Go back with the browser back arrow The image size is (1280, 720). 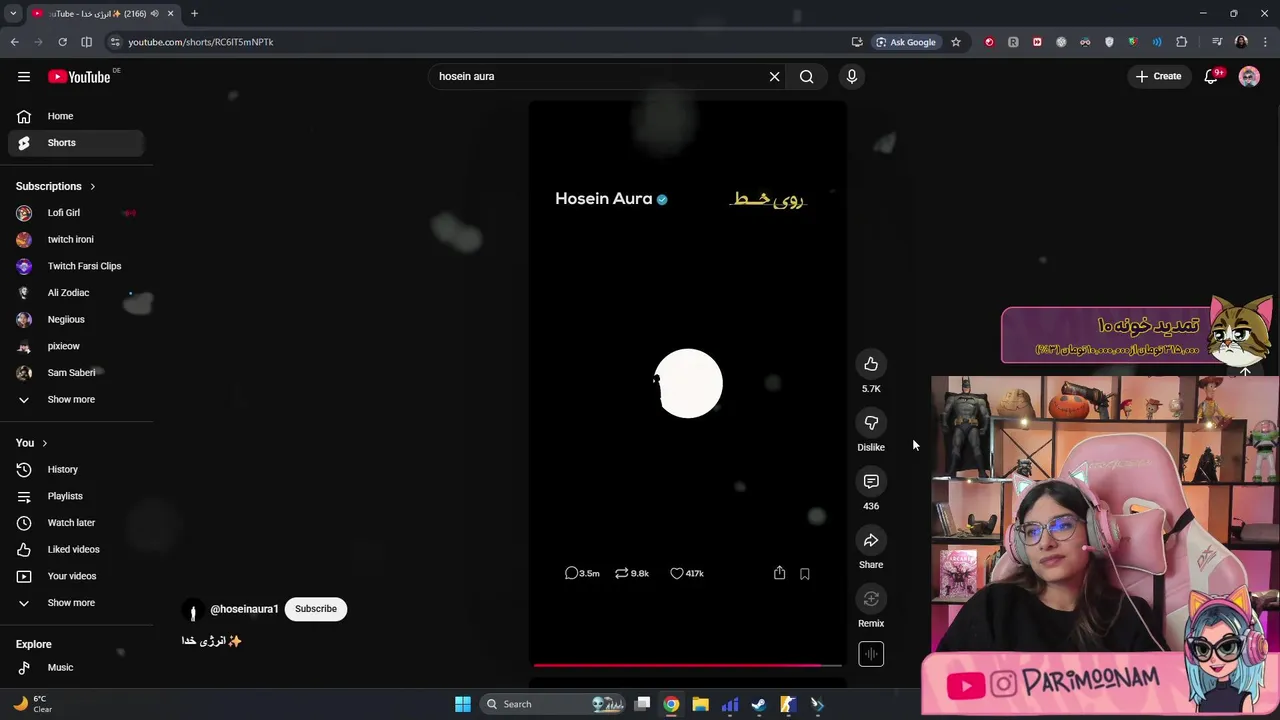coord(14,42)
